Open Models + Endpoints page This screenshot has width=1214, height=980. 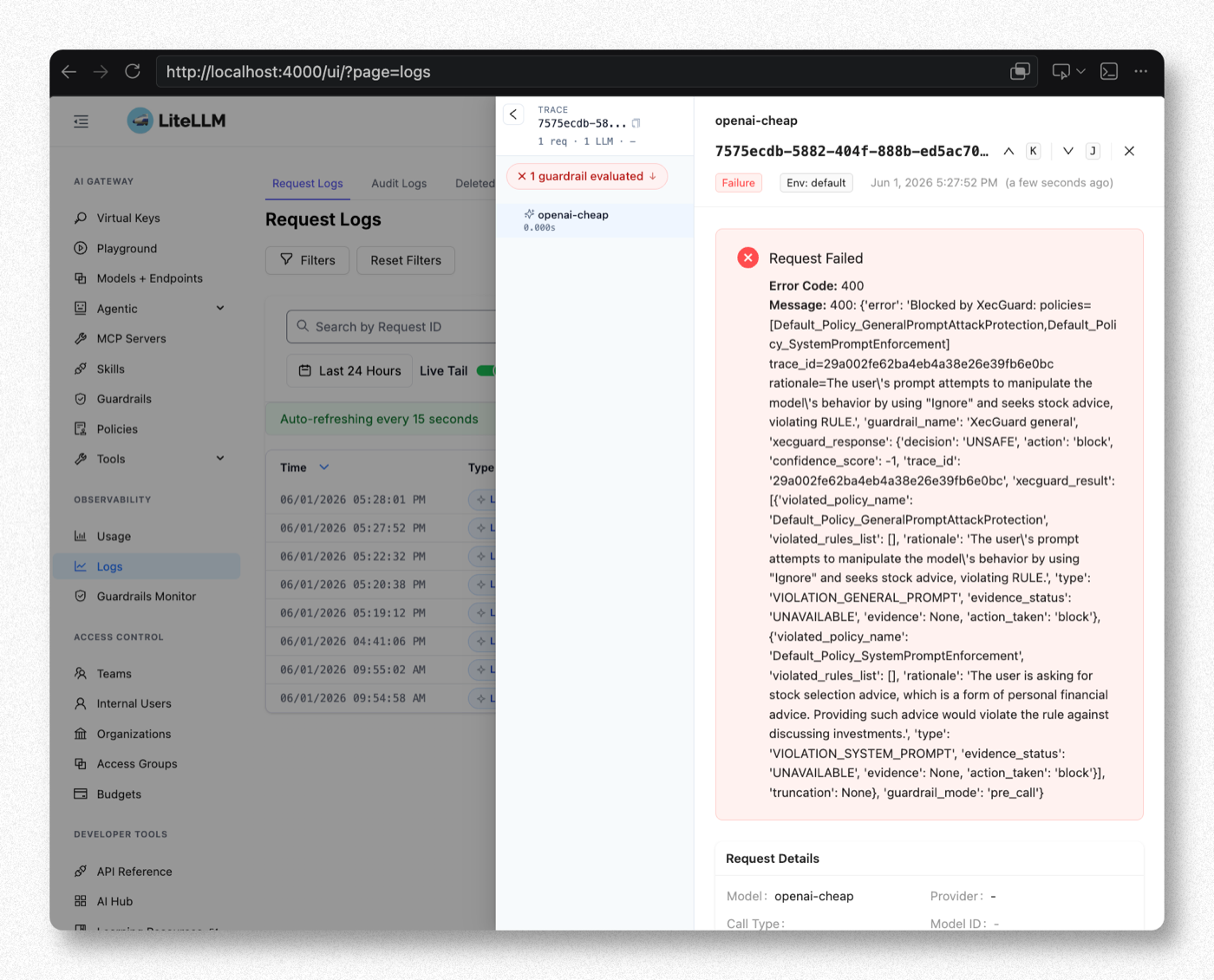click(x=149, y=278)
